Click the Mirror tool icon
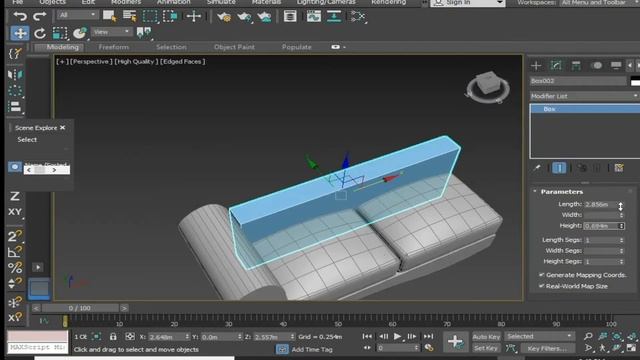The width and height of the screenshot is (640, 360). click(15, 74)
